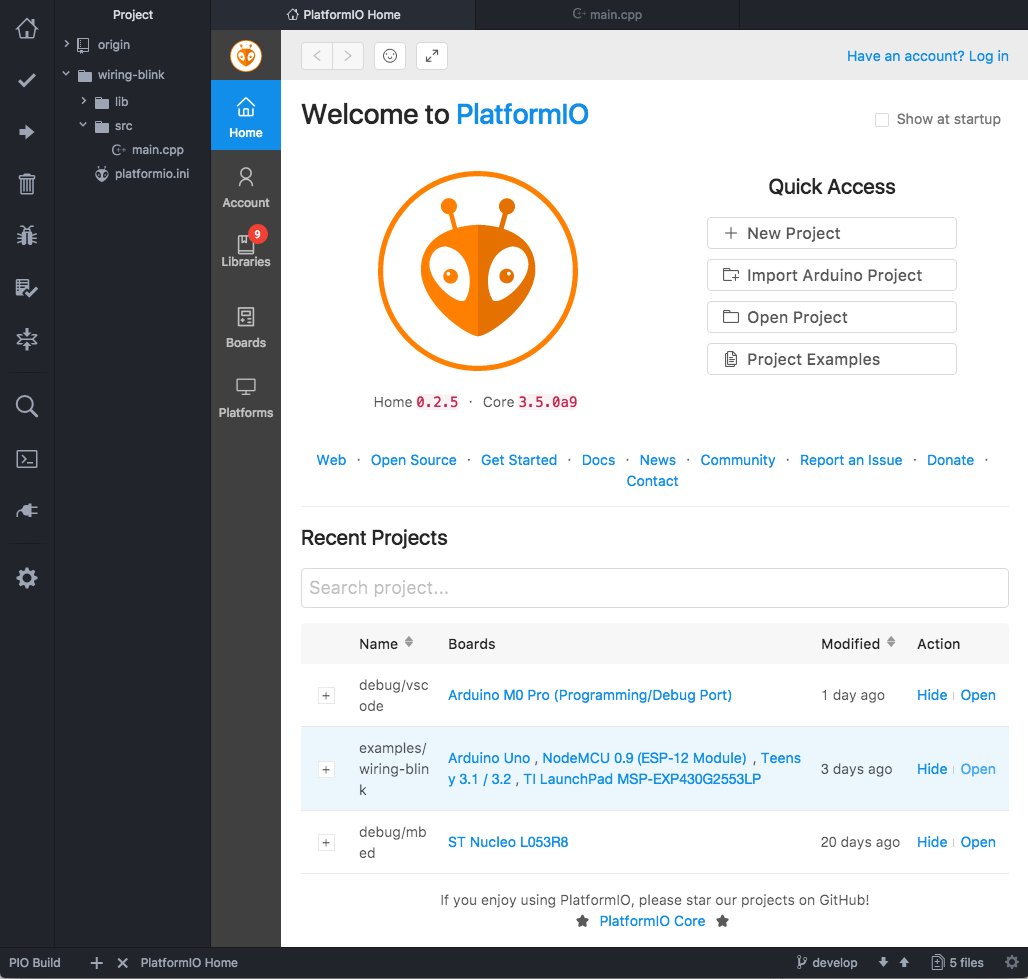Click PIO Build in status bar
1028x979 pixels.
35,963
